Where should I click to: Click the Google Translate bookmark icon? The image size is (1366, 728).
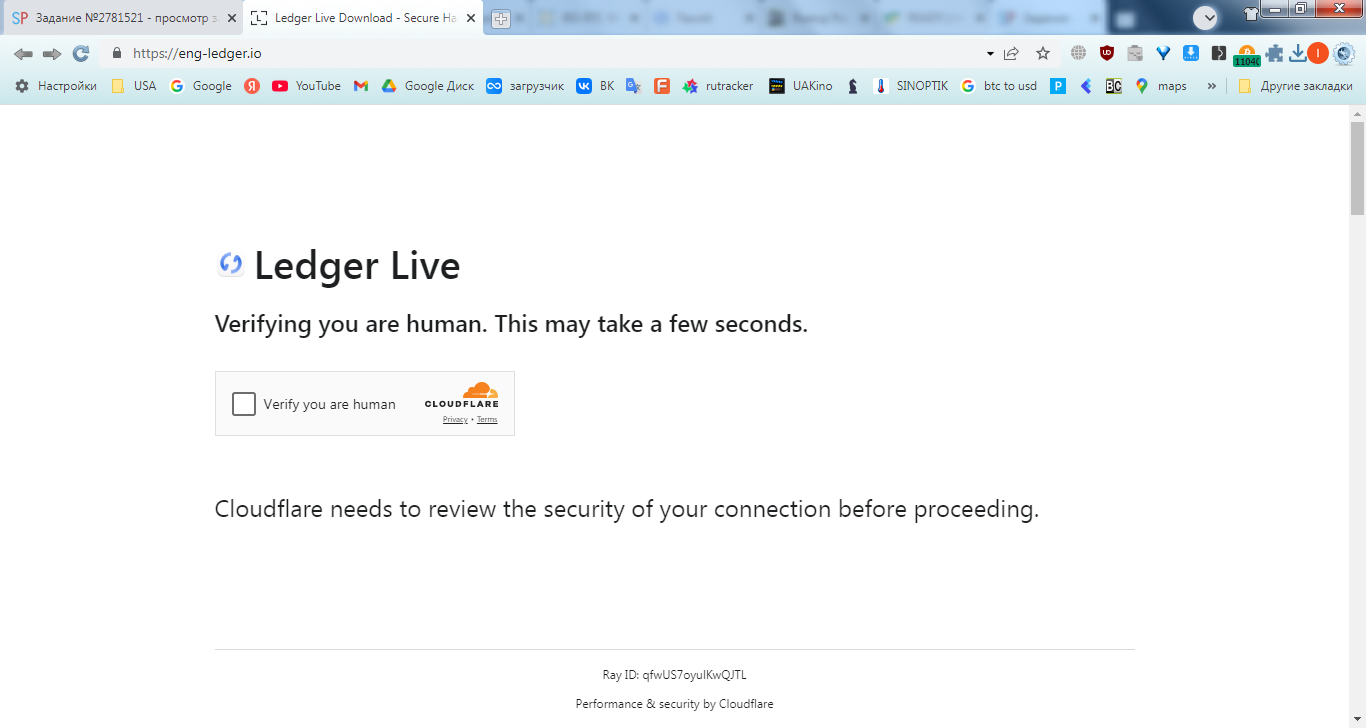pos(633,86)
